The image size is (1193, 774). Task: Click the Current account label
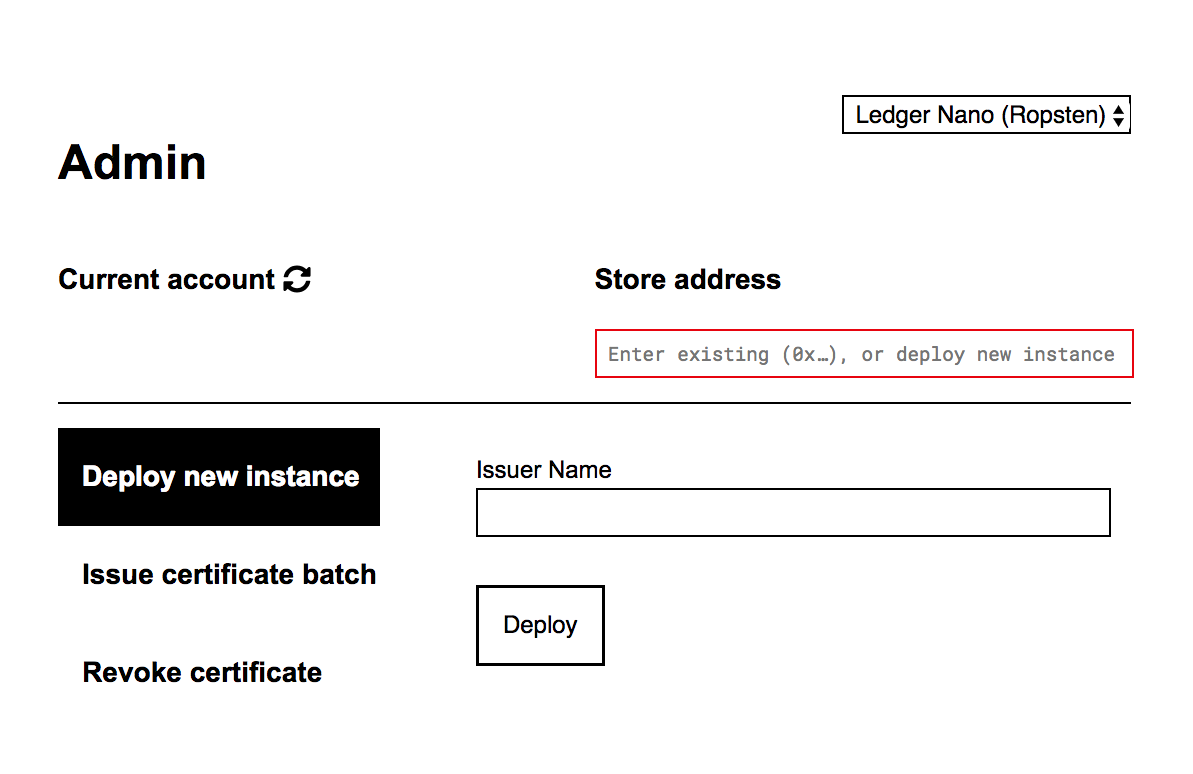[168, 279]
